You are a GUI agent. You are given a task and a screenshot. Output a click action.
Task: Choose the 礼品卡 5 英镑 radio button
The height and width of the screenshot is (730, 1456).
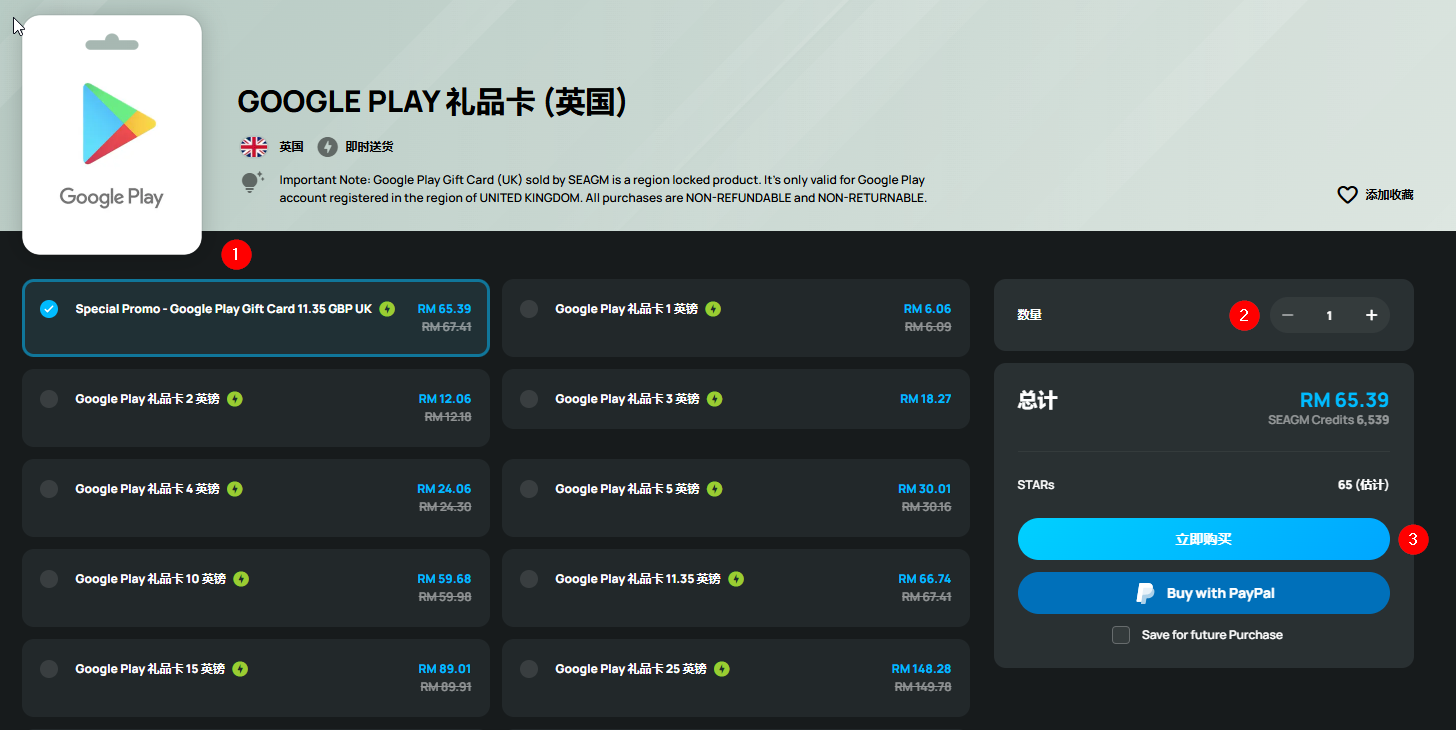[529, 489]
